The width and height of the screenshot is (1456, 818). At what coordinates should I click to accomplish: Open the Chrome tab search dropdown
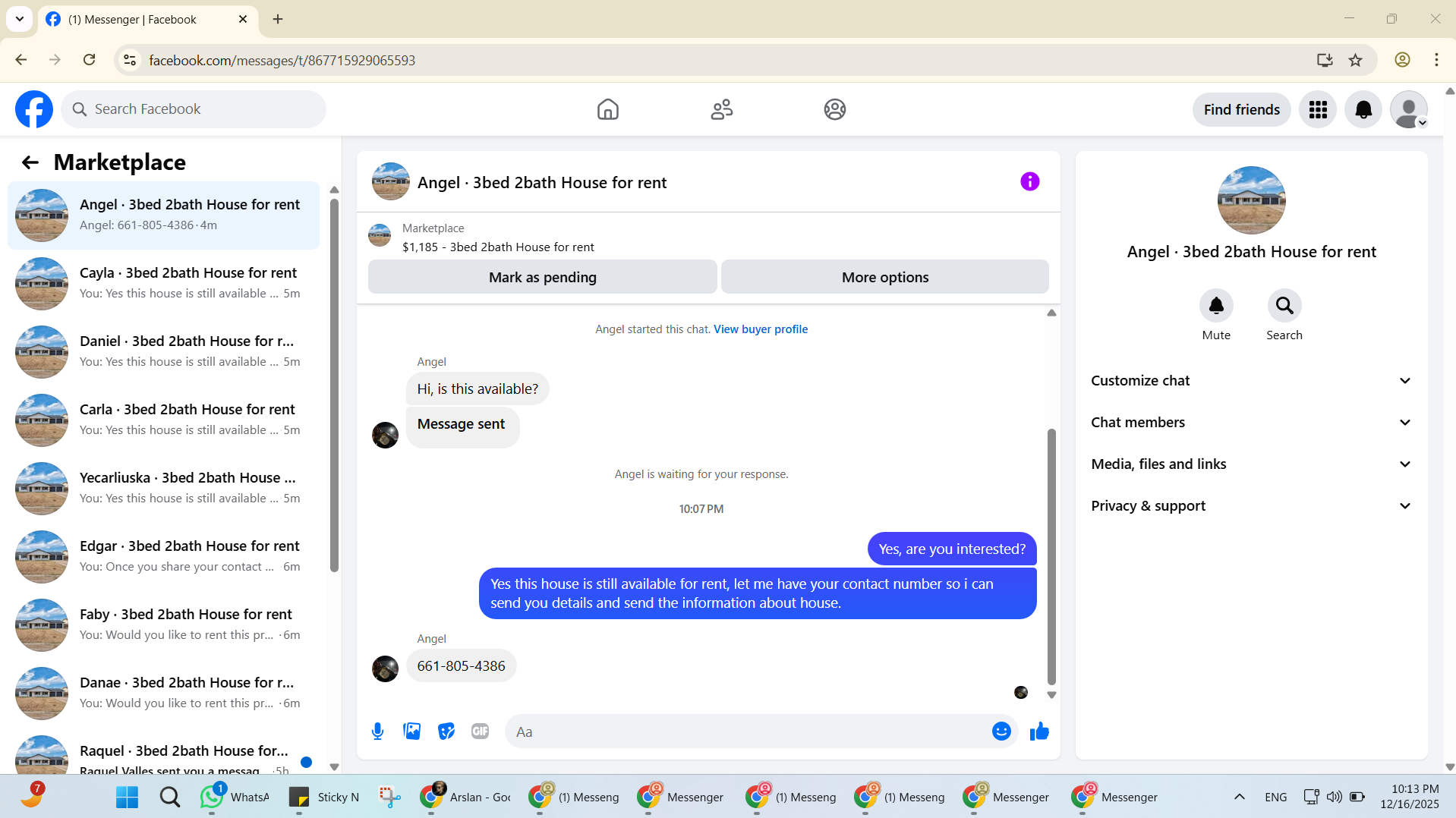(x=20, y=19)
